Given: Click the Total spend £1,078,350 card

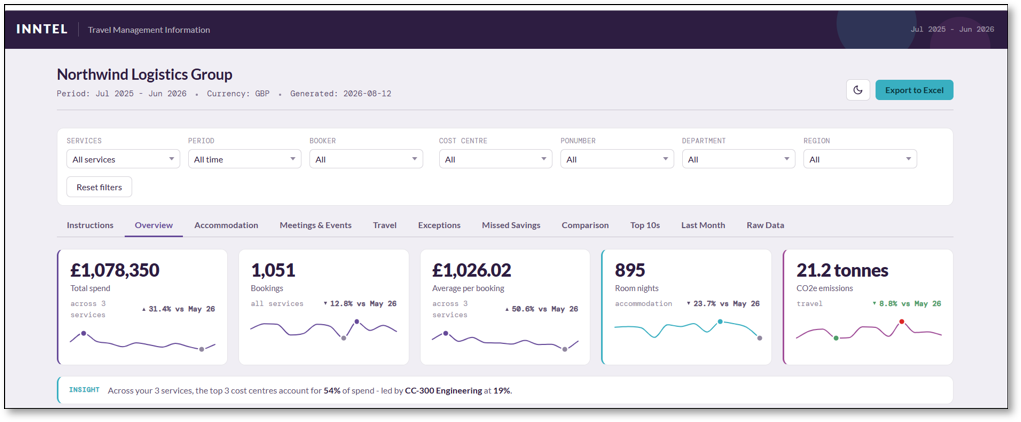Looking at the screenshot, I should pos(142,307).
